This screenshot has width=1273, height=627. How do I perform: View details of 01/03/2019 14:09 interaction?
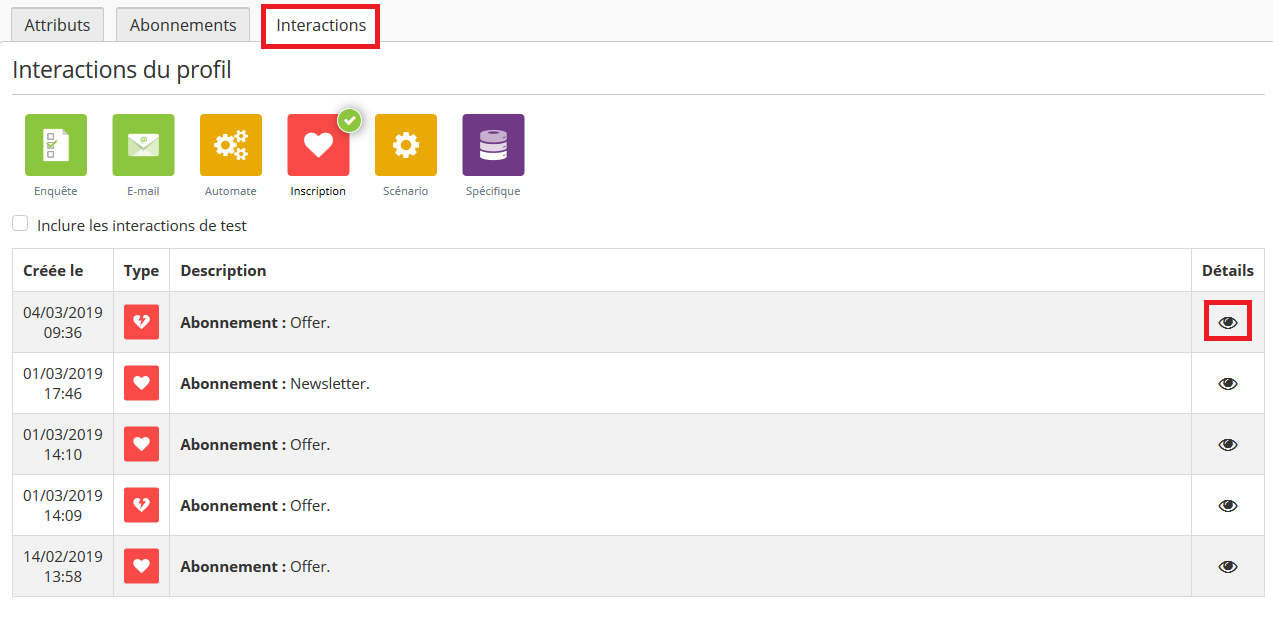pyautogui.click(x=1227, y=506)
